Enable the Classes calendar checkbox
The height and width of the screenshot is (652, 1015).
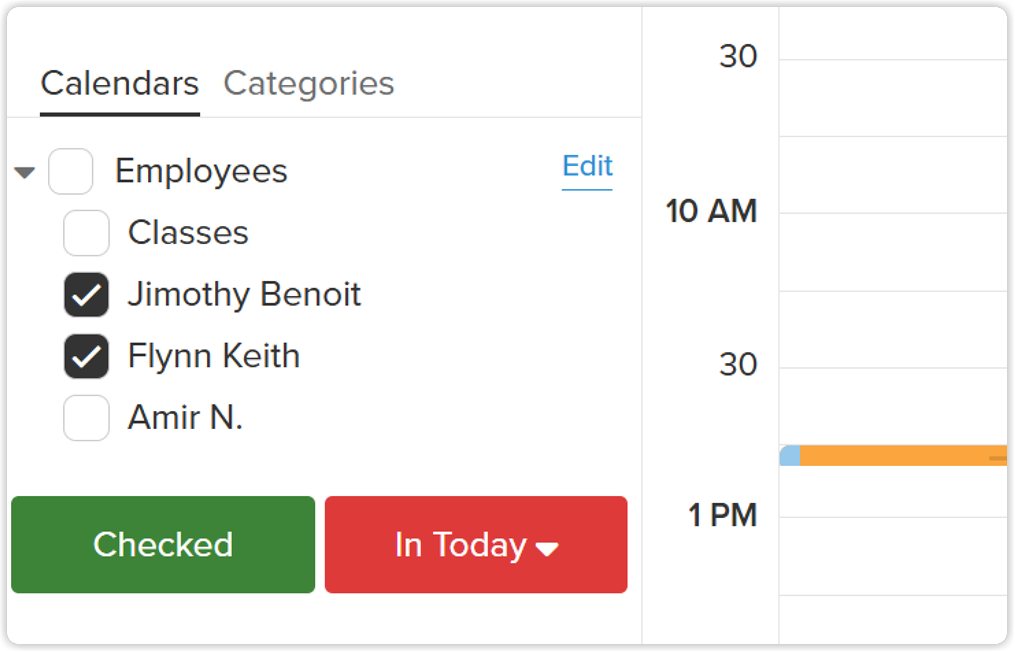point(86,234)
